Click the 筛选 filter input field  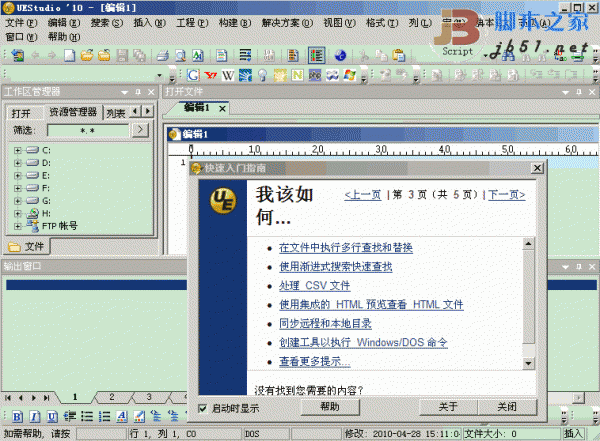tap(88, 131)
